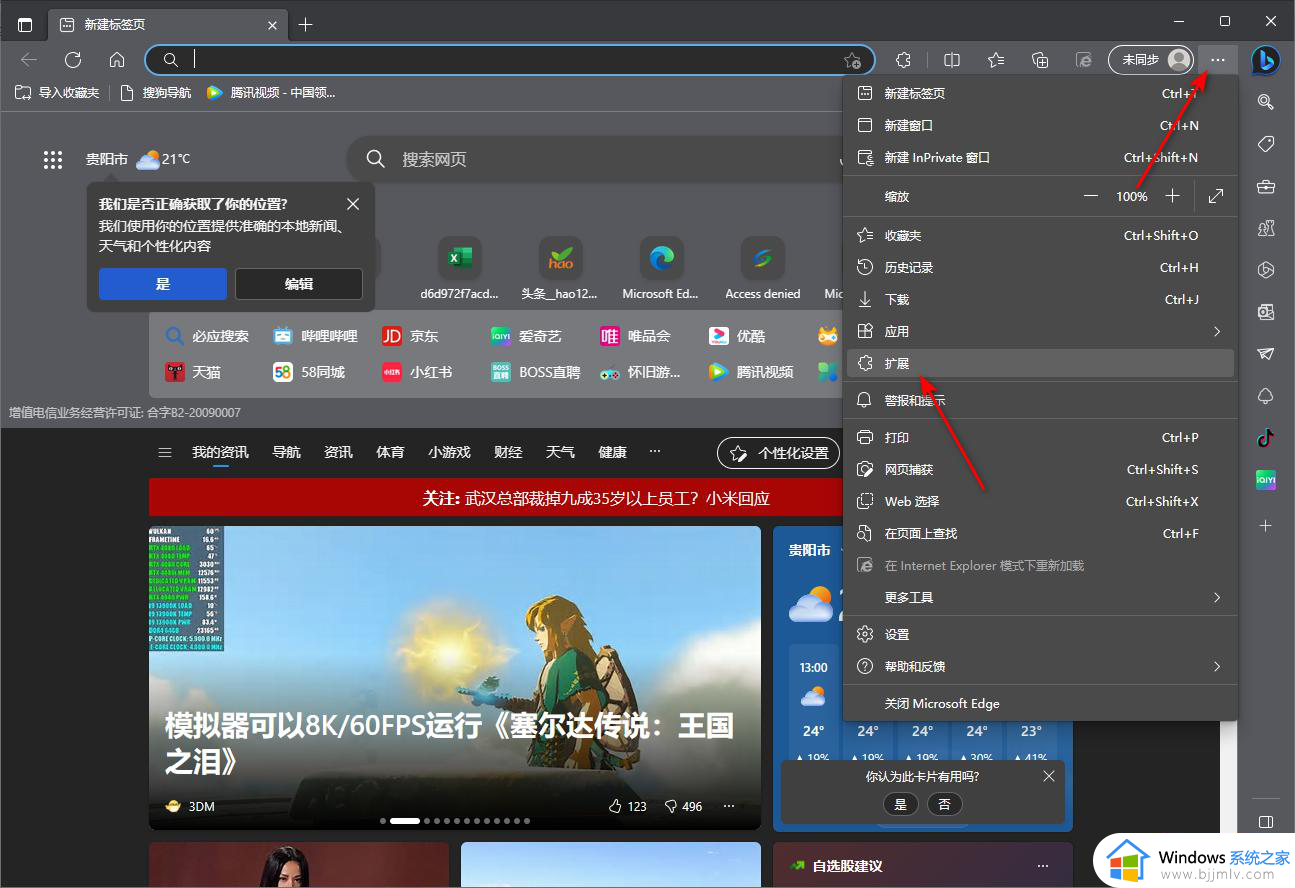This screenshot has height=888, width=1295.
Task: Open 导入收藏夹 in favorites bar
Action: pos(57,93)
